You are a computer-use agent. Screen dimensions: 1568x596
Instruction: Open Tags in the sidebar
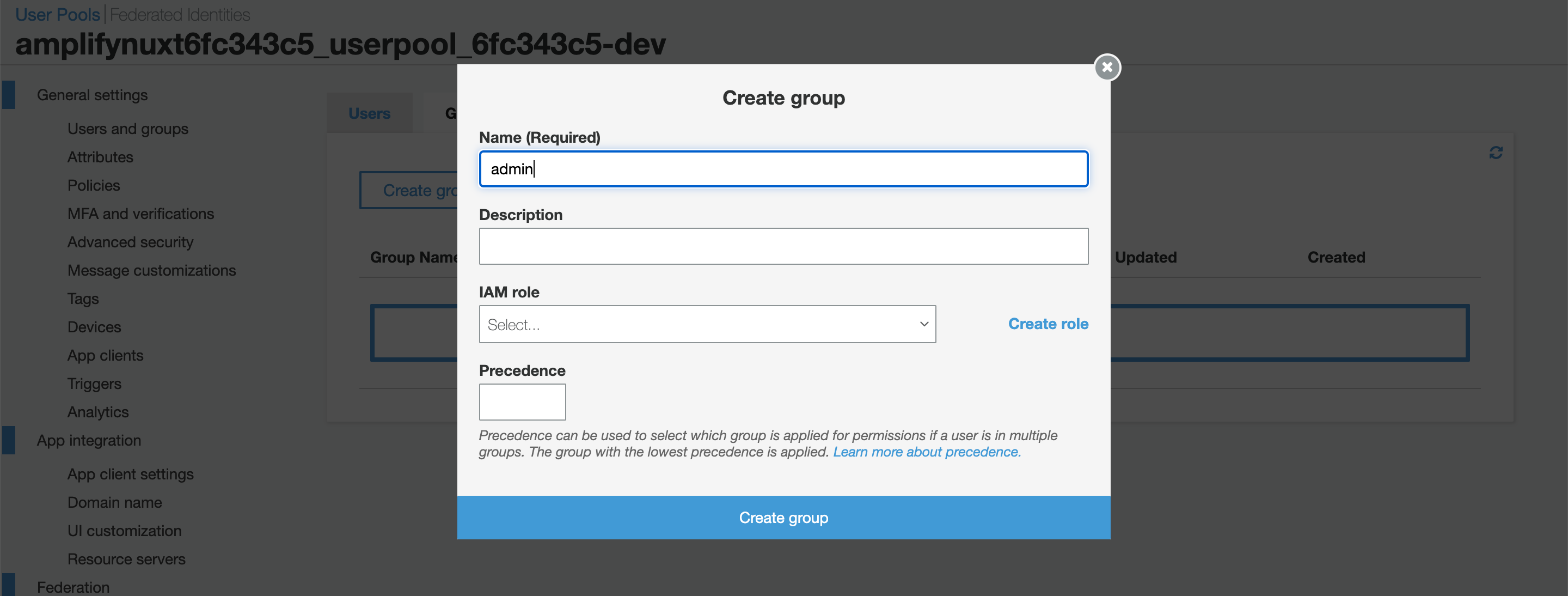click(x=83, y=299)
